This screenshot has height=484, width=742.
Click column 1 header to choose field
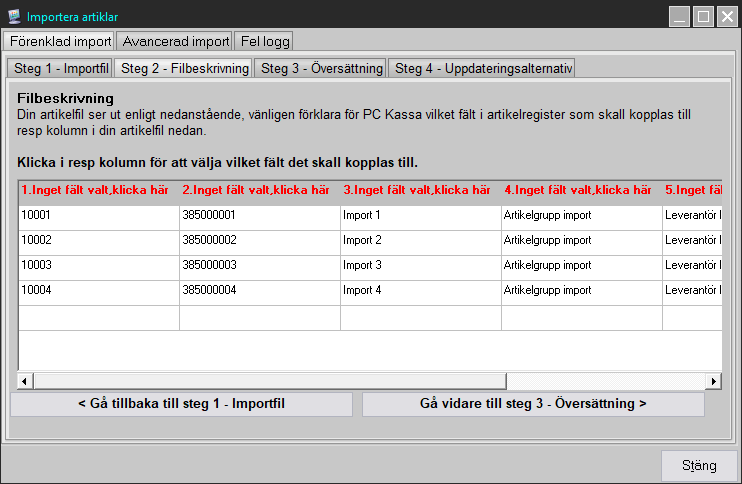tap(98, 190)
